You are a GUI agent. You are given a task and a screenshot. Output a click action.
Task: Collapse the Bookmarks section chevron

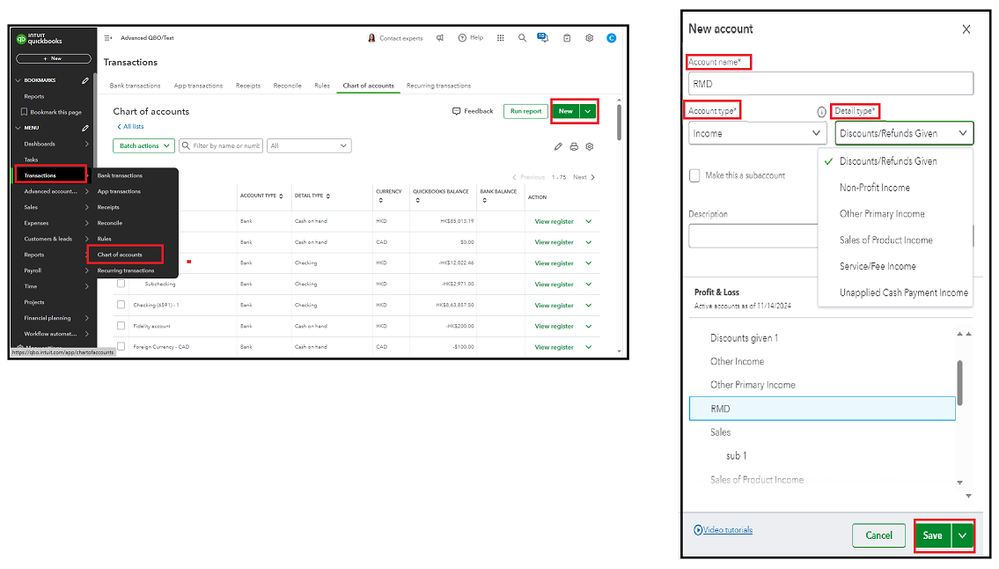[18, 81]
